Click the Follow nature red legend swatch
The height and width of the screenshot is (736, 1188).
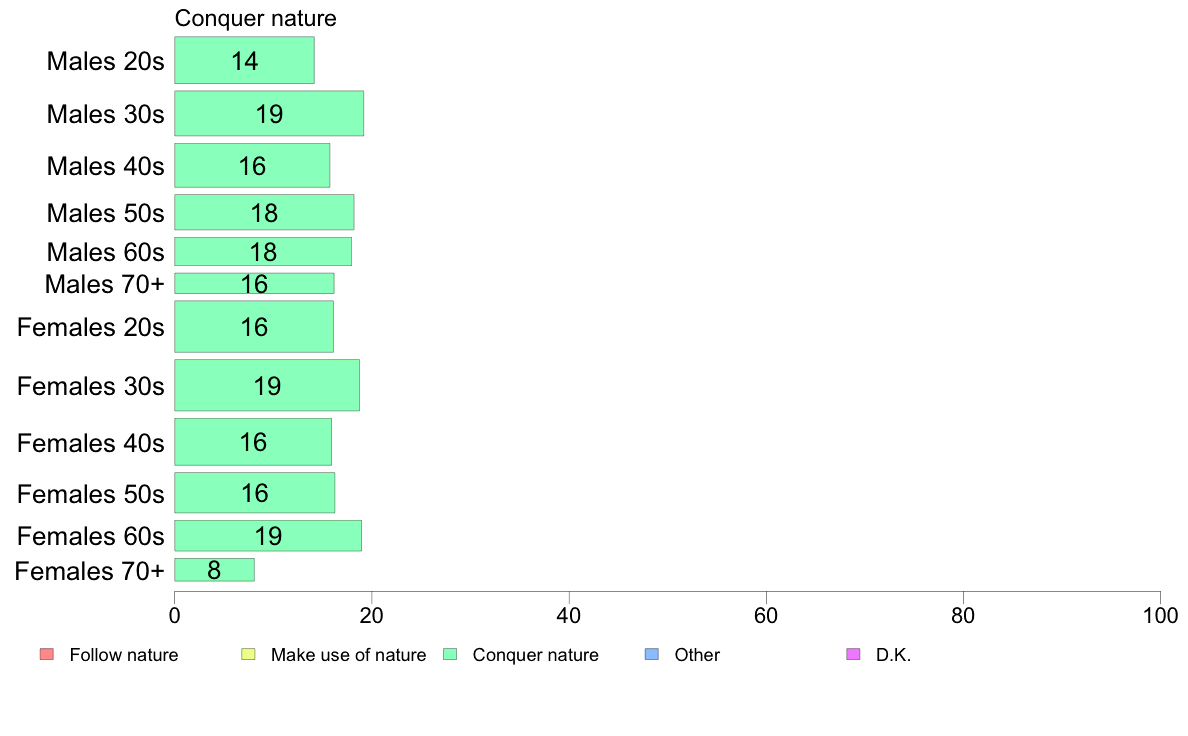point(47,654)
